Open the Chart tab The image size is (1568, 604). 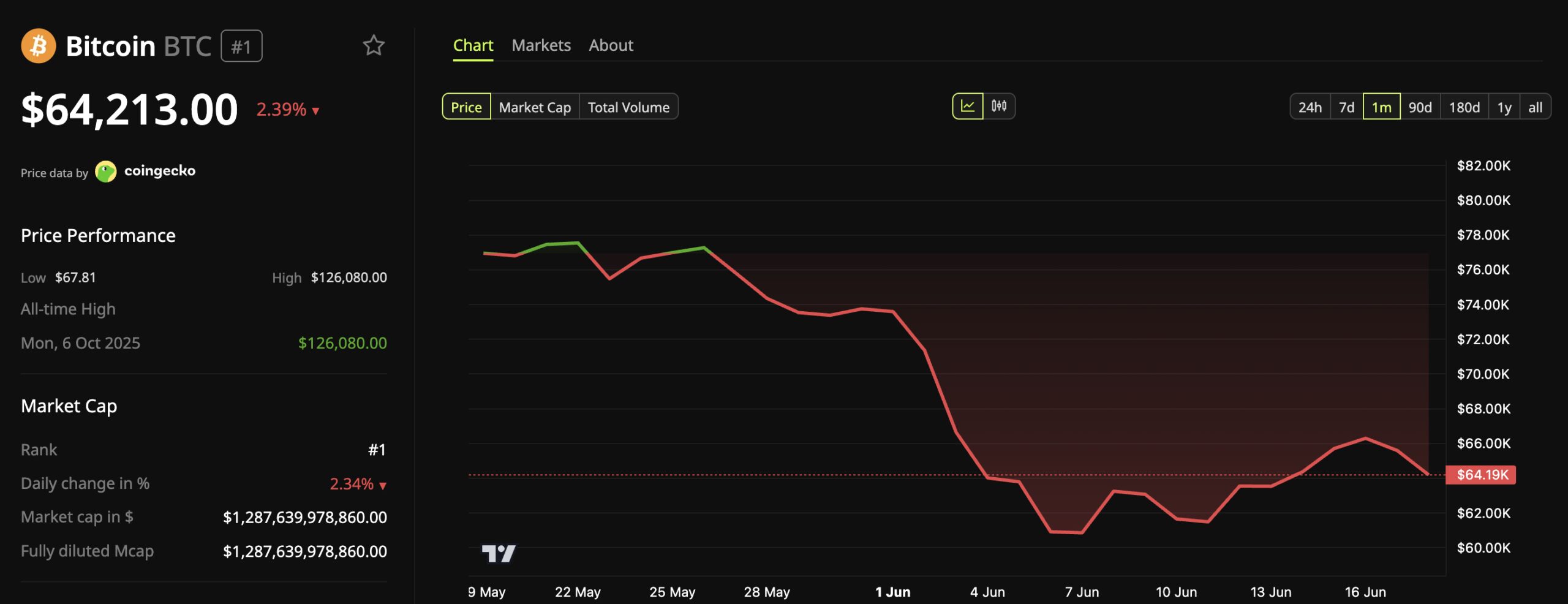[473, 45]
